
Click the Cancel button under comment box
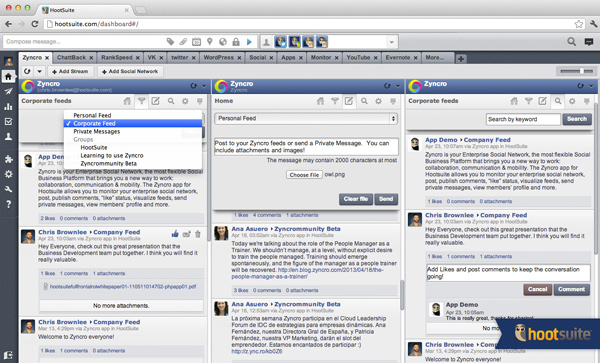click(538, 289)
